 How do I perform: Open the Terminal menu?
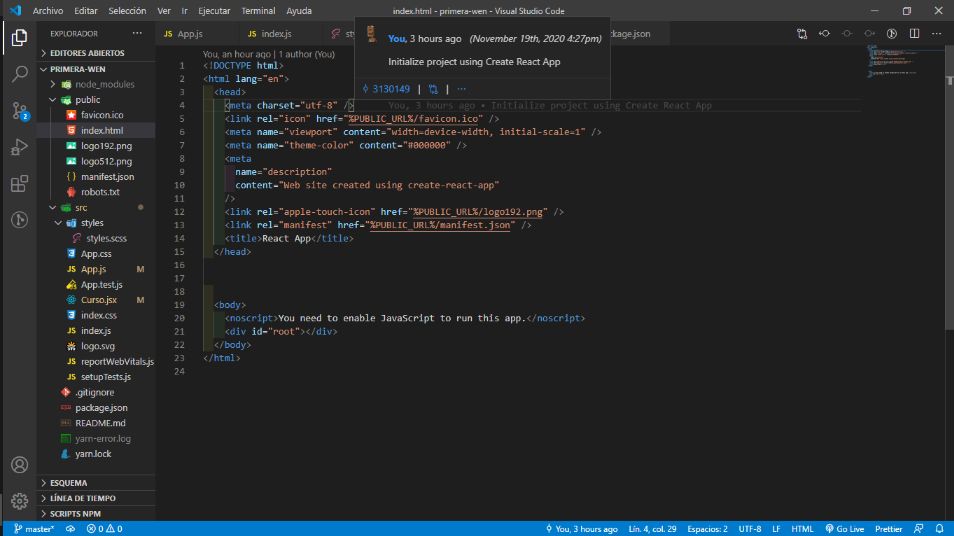[x=258, y=11]
